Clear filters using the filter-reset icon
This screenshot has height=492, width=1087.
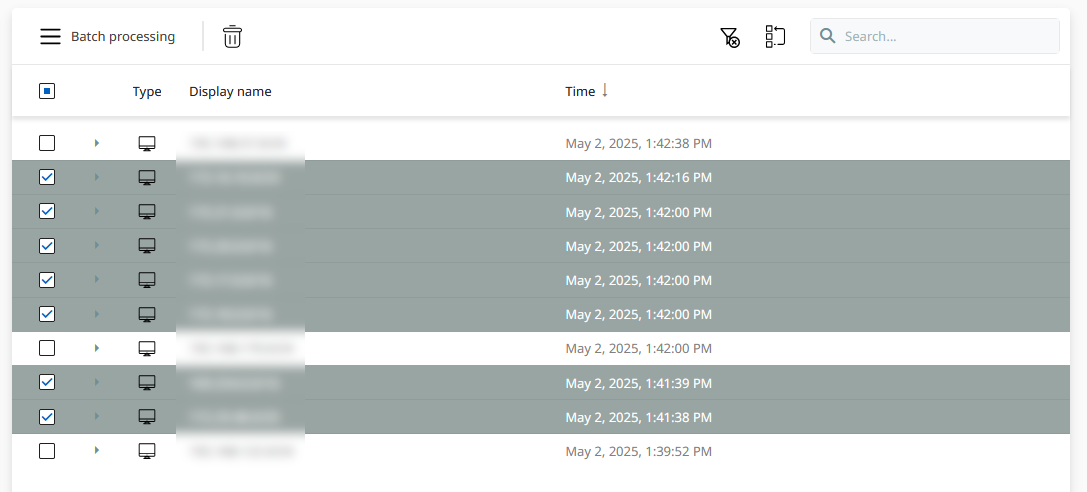pyautogui.click(x=730, y=37)
